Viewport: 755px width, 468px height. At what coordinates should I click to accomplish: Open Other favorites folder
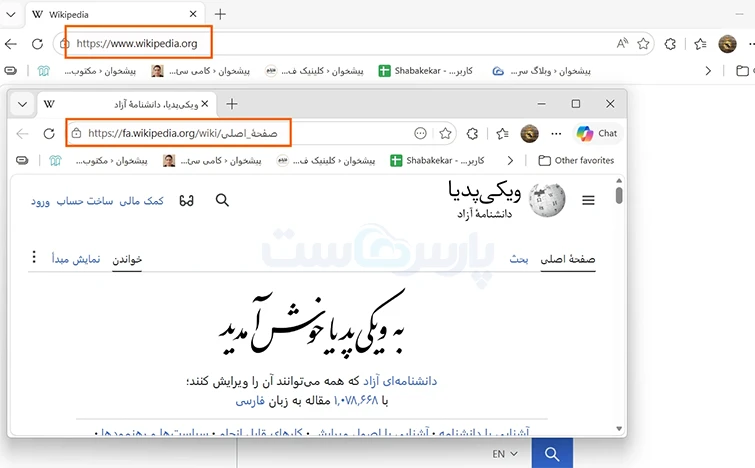click(x=576, y=160)
